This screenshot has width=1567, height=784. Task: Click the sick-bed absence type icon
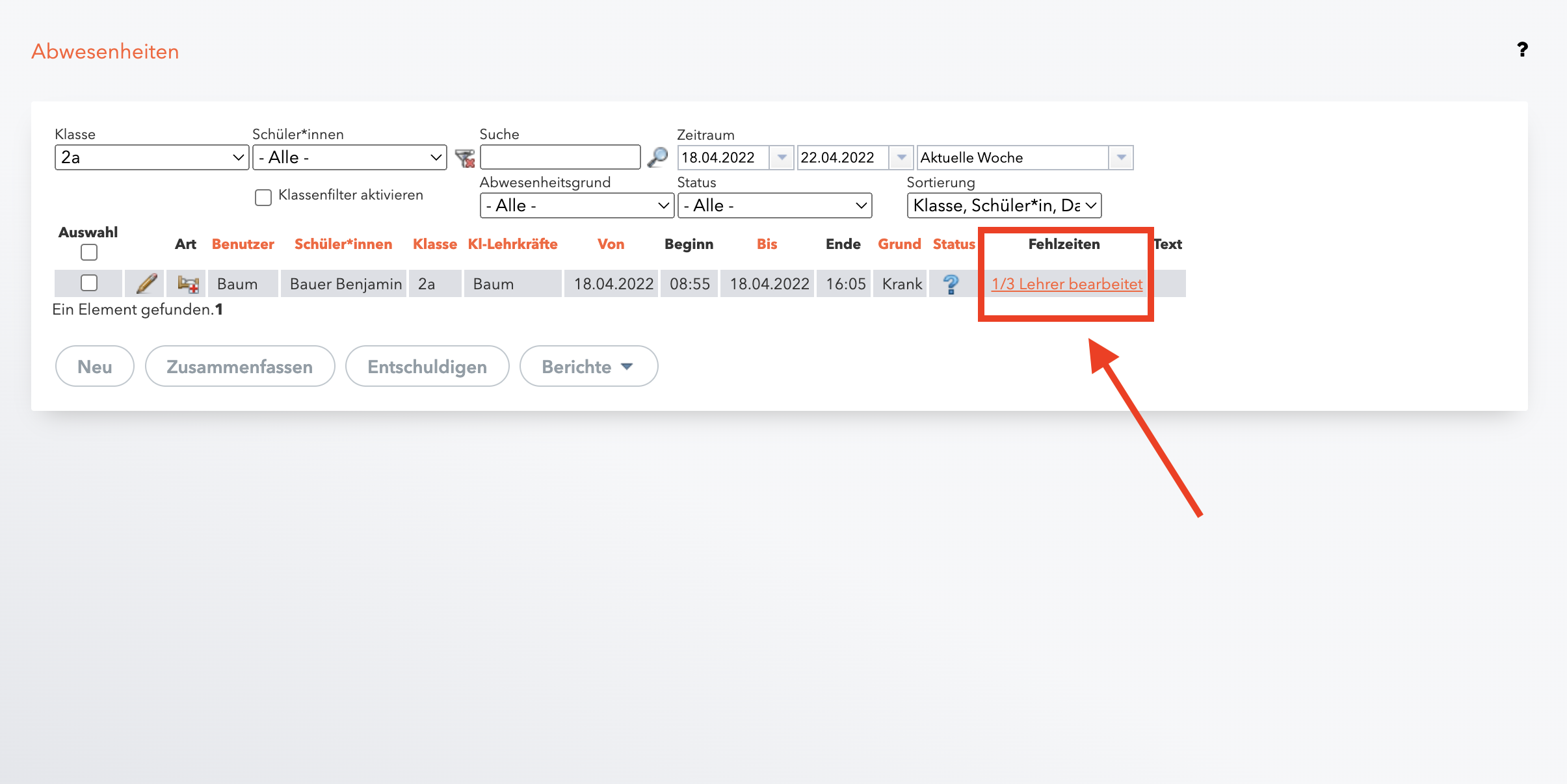[187, 283]
